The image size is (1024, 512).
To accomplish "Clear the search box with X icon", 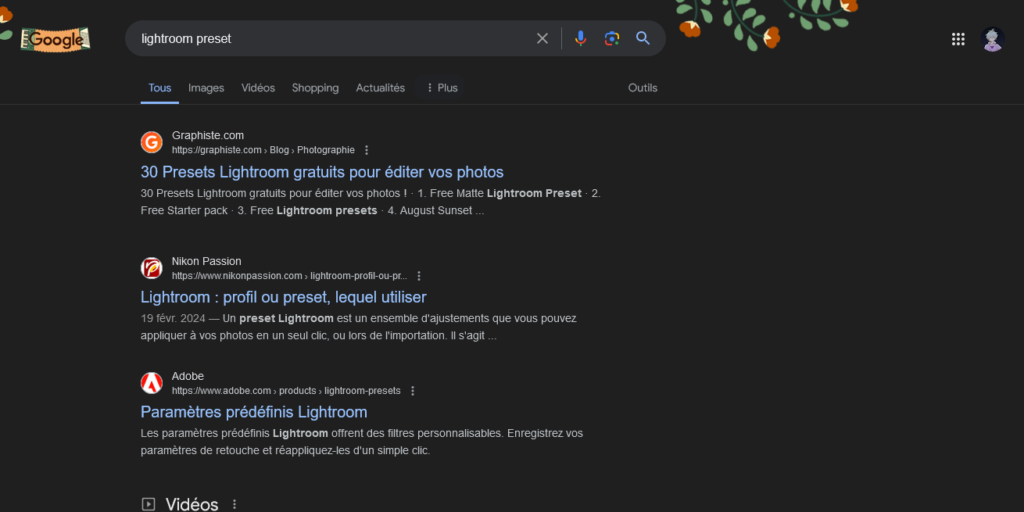I will click(542, 39).
